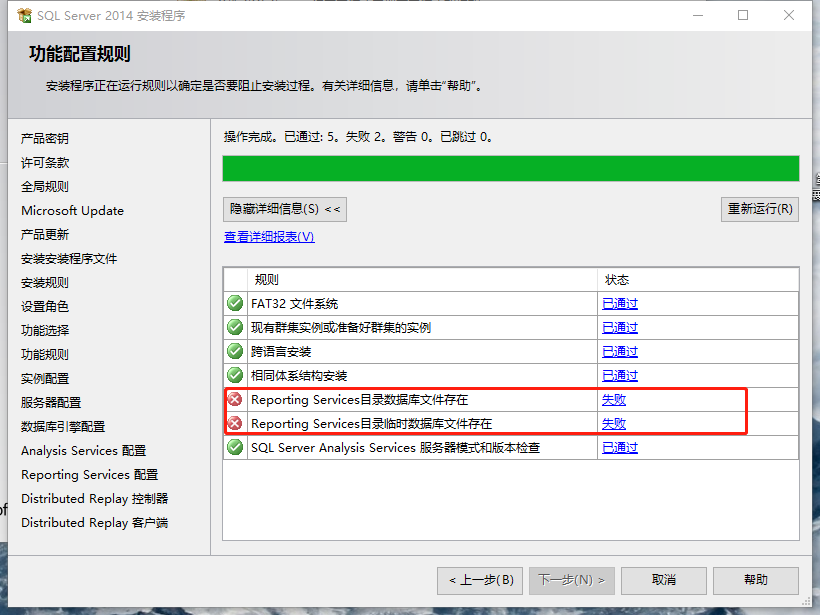Select 实例配置 step in sidebar
The width and height of the screenshot is (820, 615).
click(x=45, y=379)
